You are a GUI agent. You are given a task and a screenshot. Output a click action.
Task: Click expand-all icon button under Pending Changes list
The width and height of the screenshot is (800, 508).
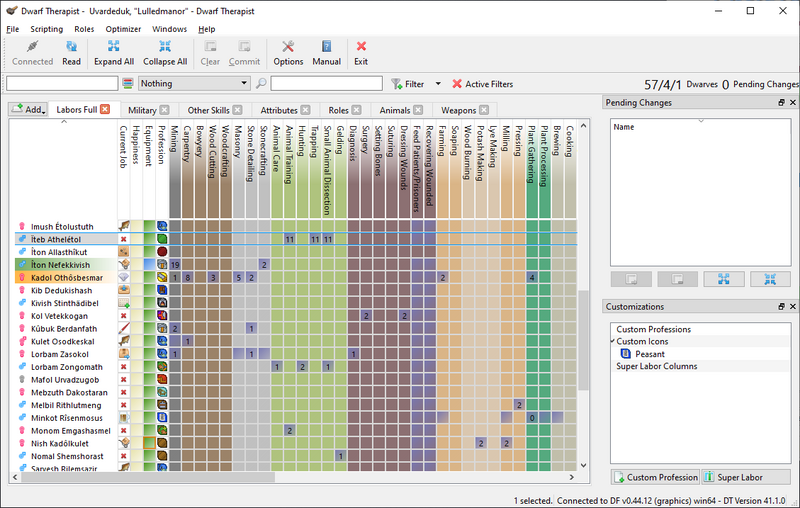tap(723, 279)
